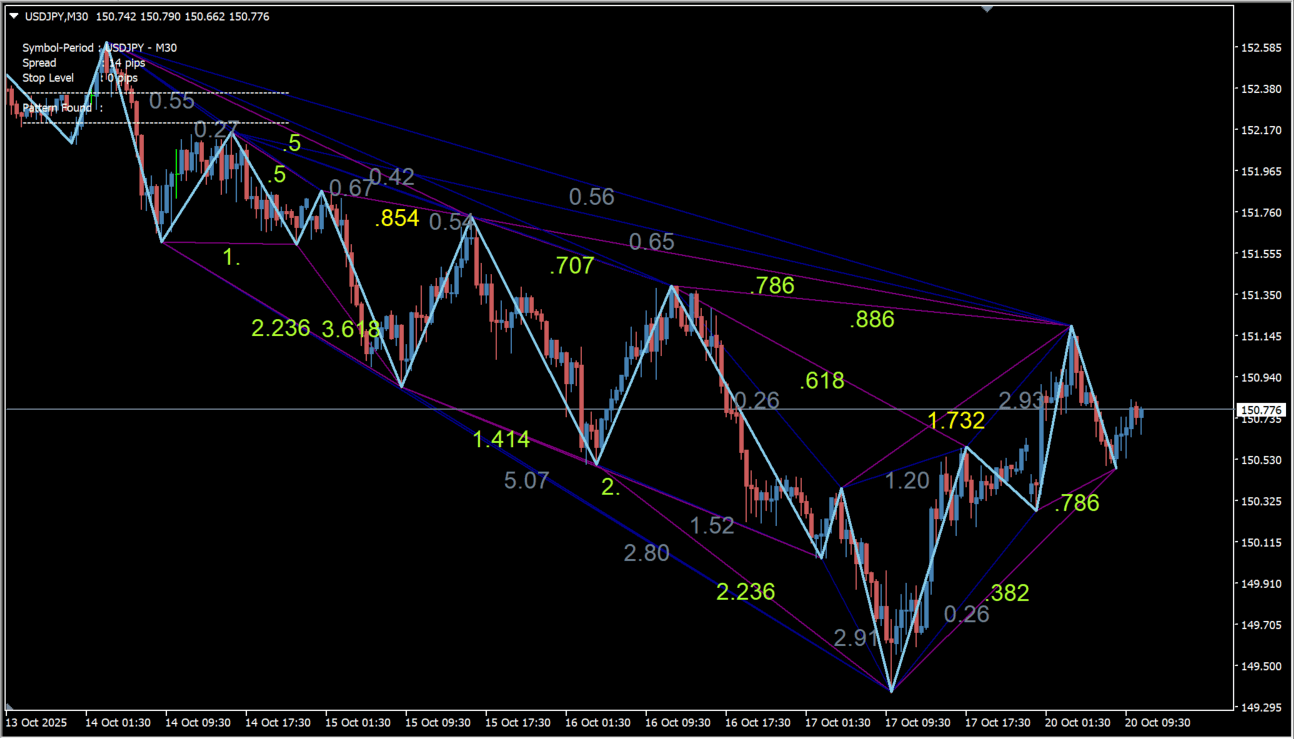Viewport: 1294px width, 739px height.
Task: Click the green .382 ratio label
Action: (1006, 594)
